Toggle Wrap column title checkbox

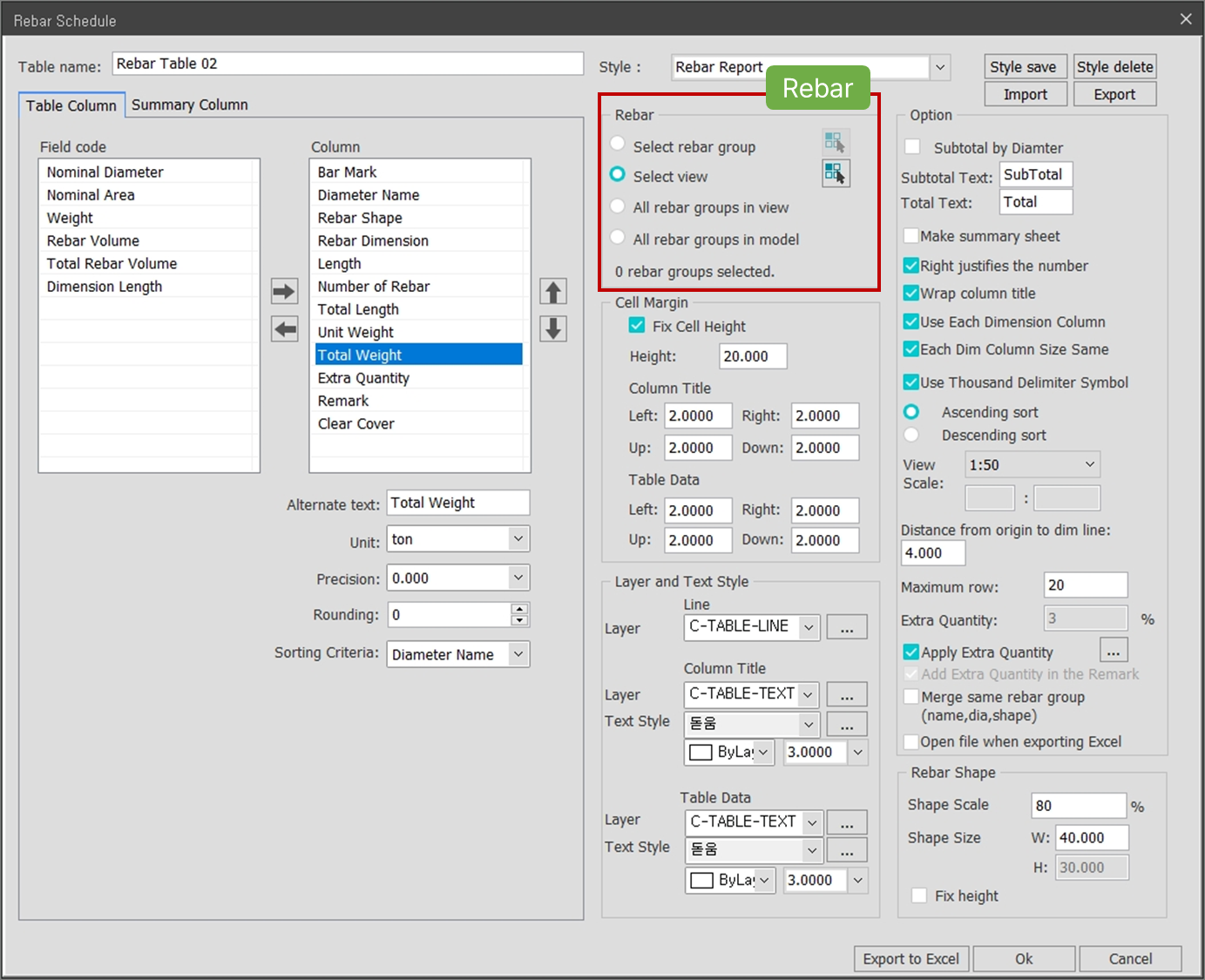point(911,293)
